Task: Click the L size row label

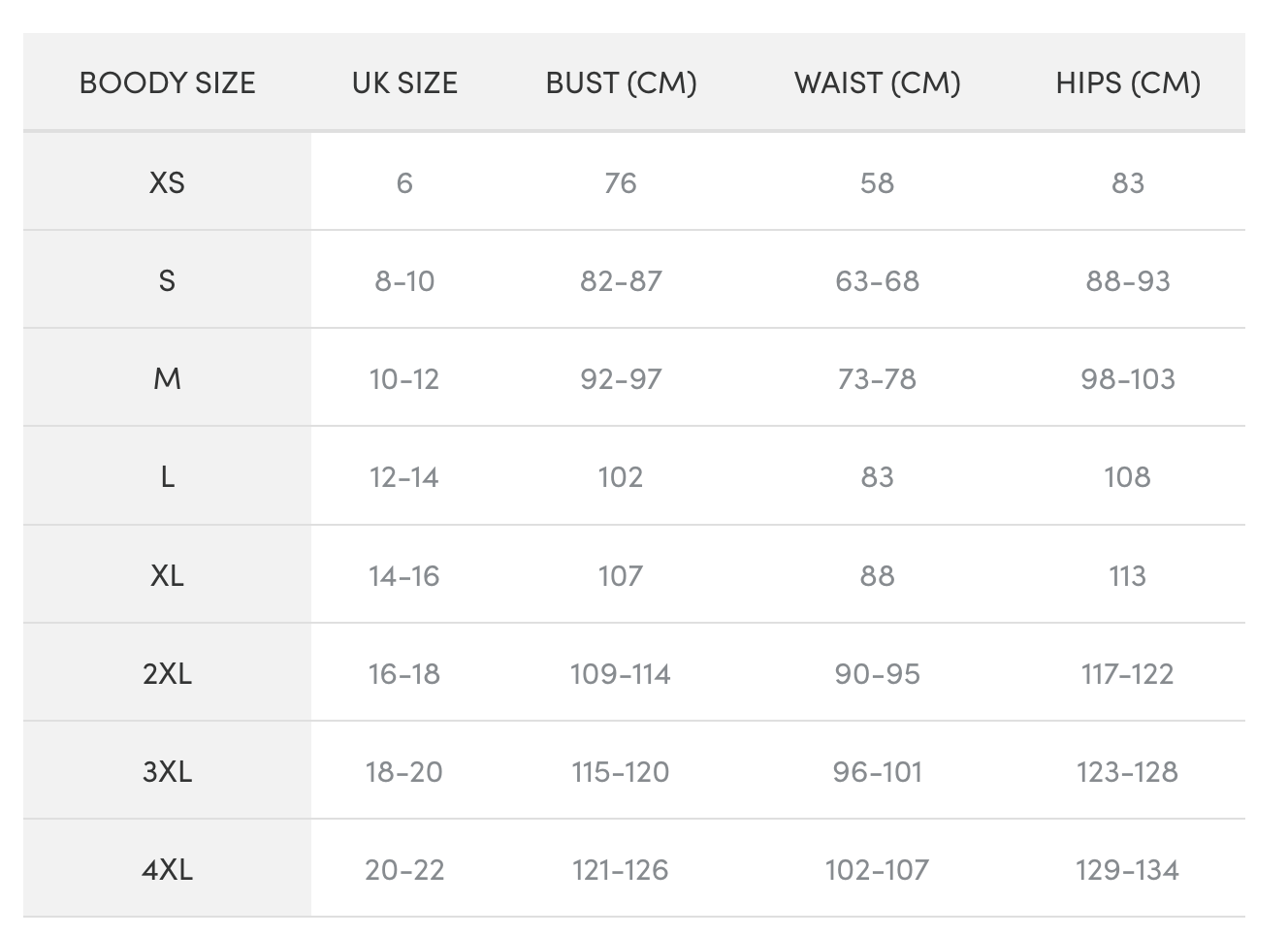Action: click(x=167, y=477)
